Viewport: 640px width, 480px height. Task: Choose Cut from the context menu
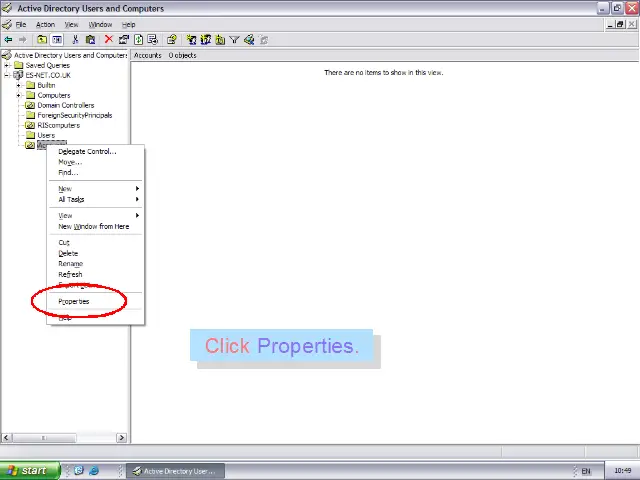(96, 242)
